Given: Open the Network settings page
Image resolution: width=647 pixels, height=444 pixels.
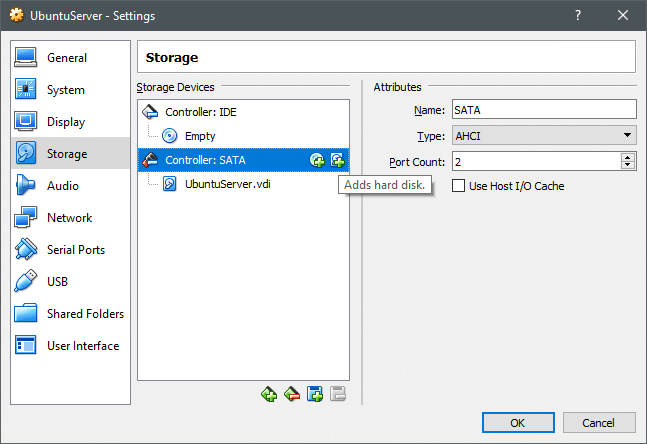Looking at the screenshot, I should point(70,217).
